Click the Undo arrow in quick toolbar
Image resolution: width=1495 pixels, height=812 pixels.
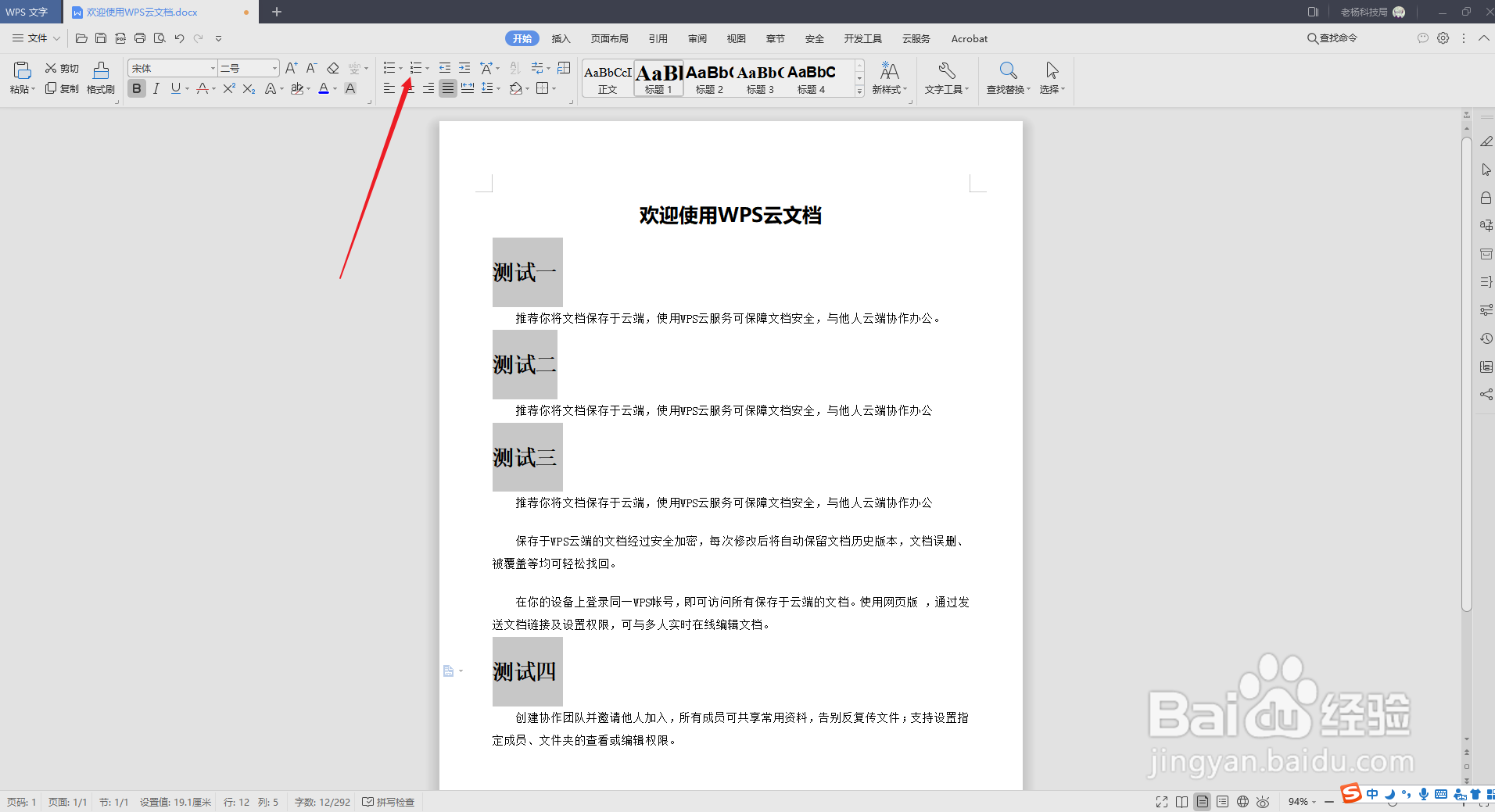[179, 38]
